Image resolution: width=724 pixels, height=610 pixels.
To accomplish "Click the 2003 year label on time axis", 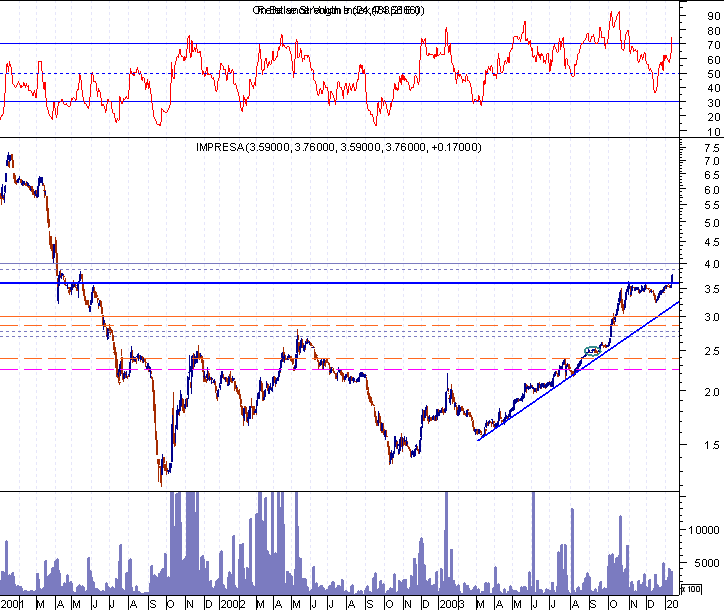I will tap(451, 604).
